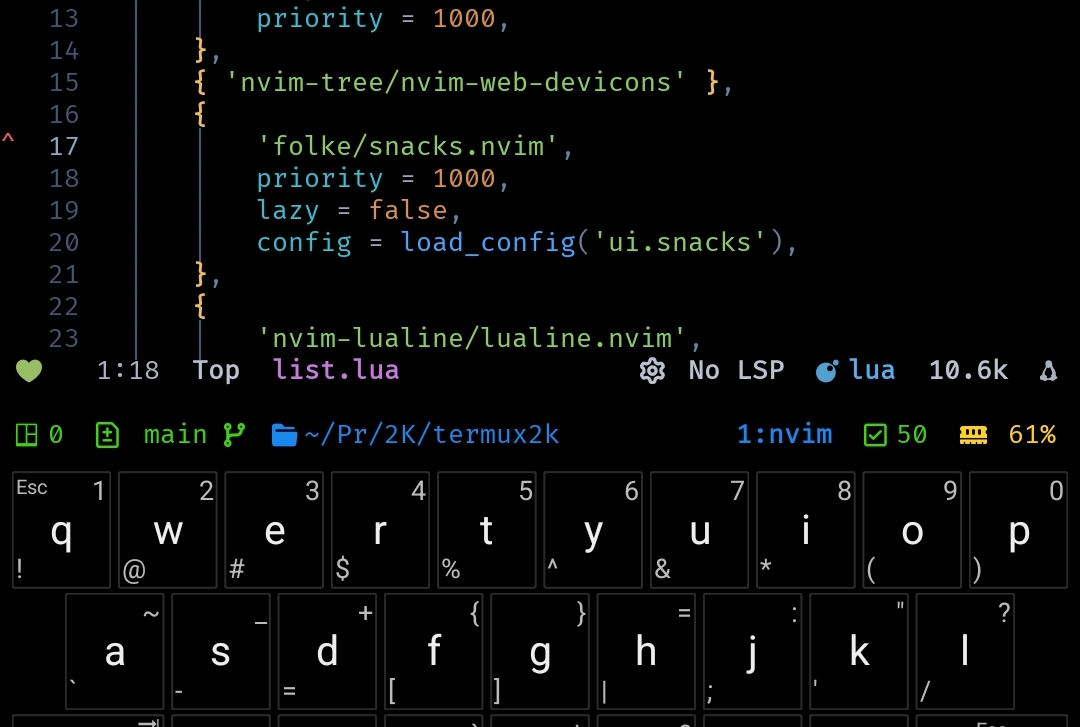
Task: Click the Linux penguin icon in the statusline
Action: tap(1048, 371)
